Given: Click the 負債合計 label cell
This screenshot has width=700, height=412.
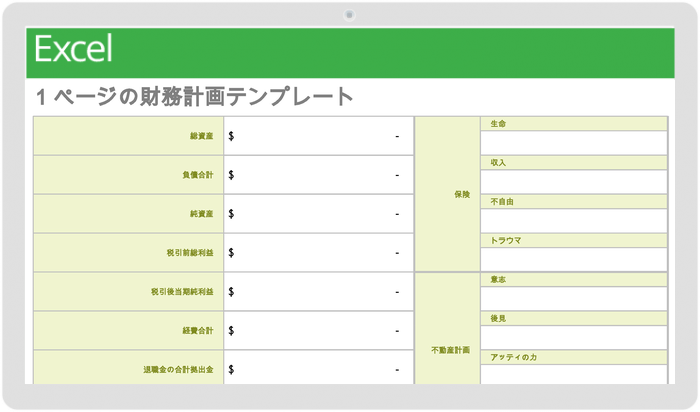Looking at the screenshot, I should click(129, 175).
